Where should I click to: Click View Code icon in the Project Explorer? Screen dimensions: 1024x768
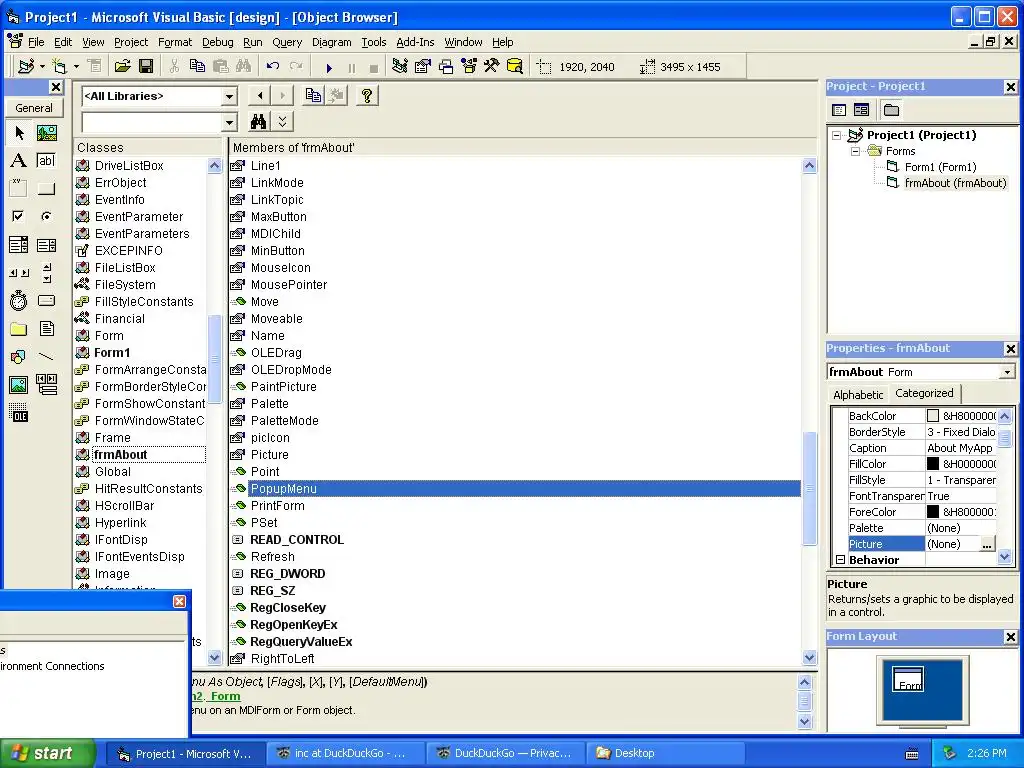(839, 110)
